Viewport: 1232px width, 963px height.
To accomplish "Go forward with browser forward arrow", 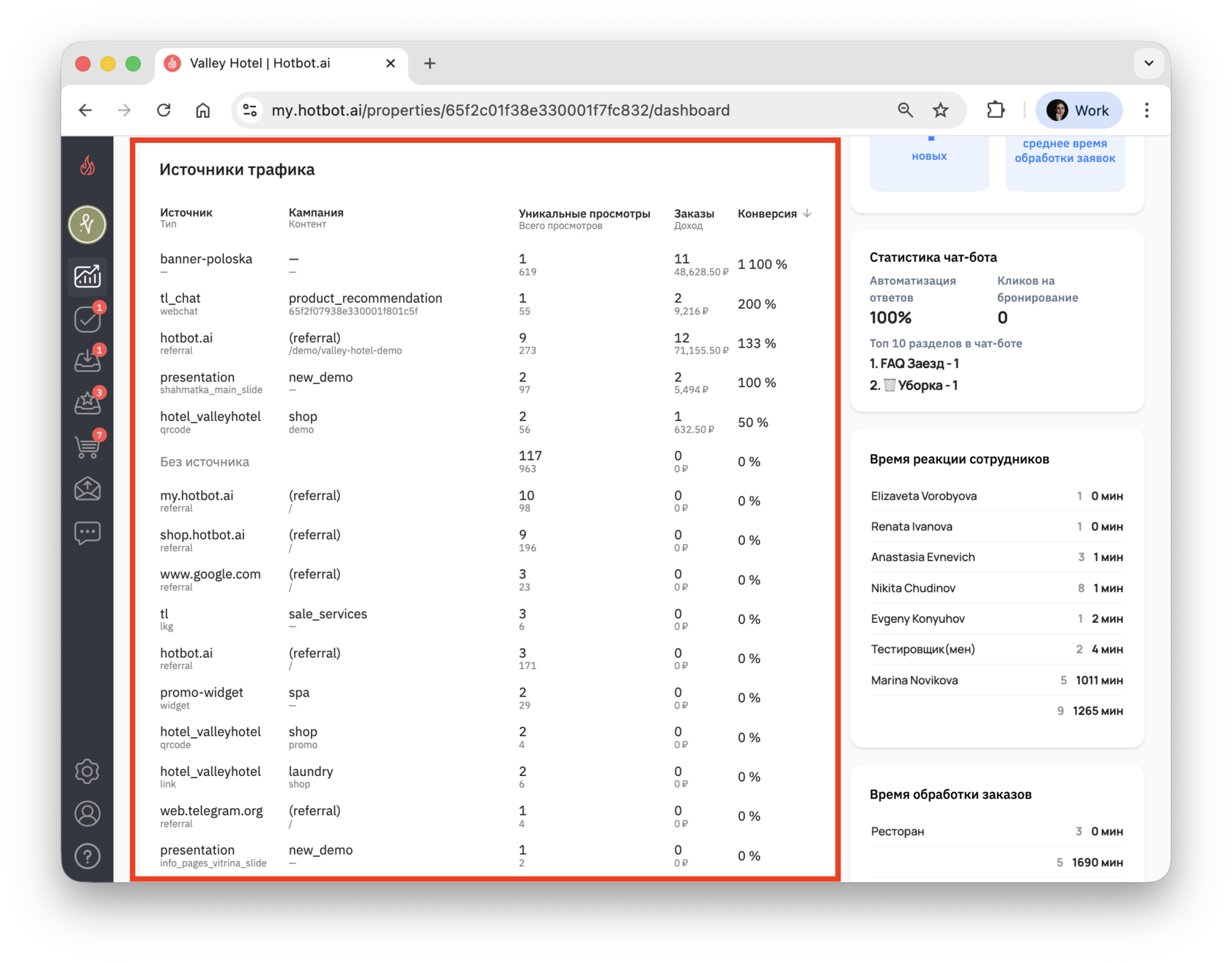I will click(125, 111).
